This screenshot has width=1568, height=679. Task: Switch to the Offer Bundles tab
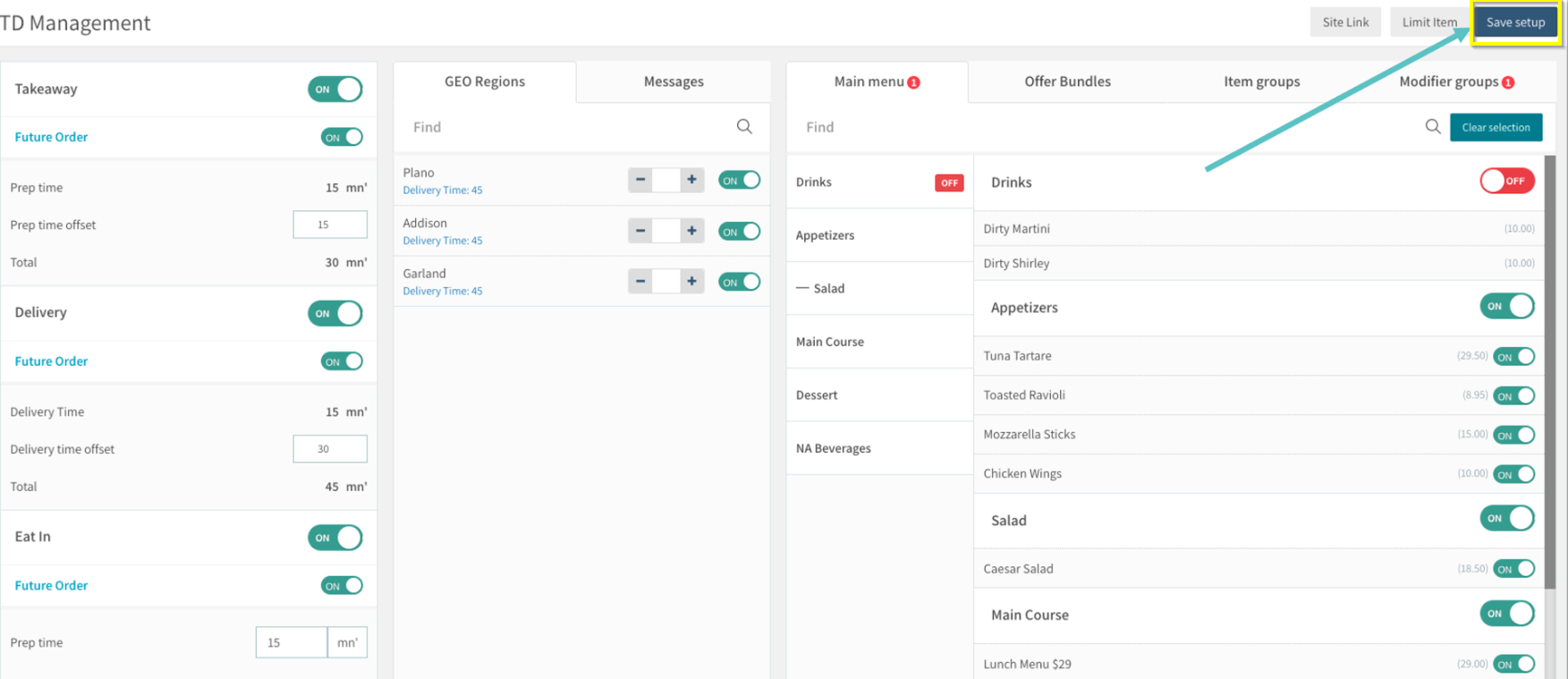tap(1067, 81)
